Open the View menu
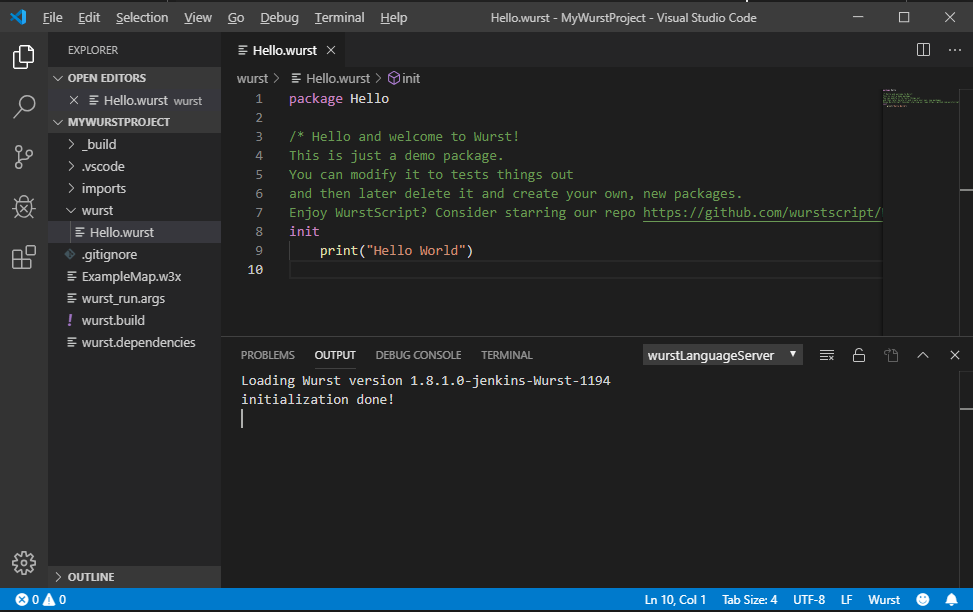 (x=197, y=17)
